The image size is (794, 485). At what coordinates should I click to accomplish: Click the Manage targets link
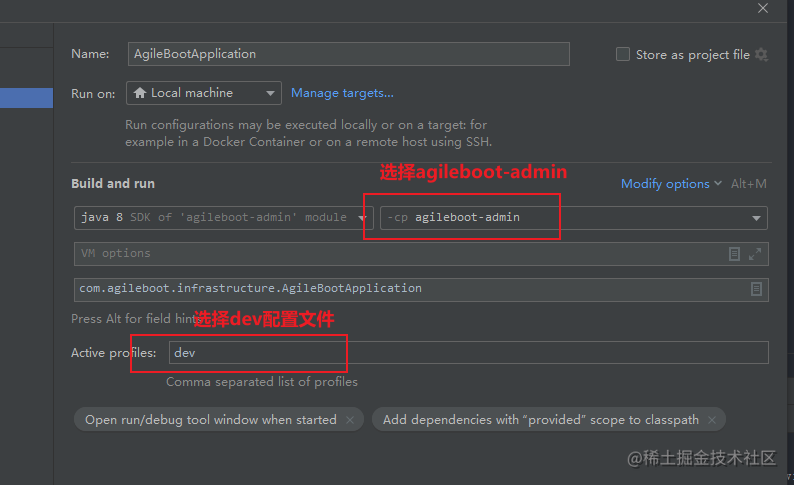pyautogui.click(x=342, y=93)
